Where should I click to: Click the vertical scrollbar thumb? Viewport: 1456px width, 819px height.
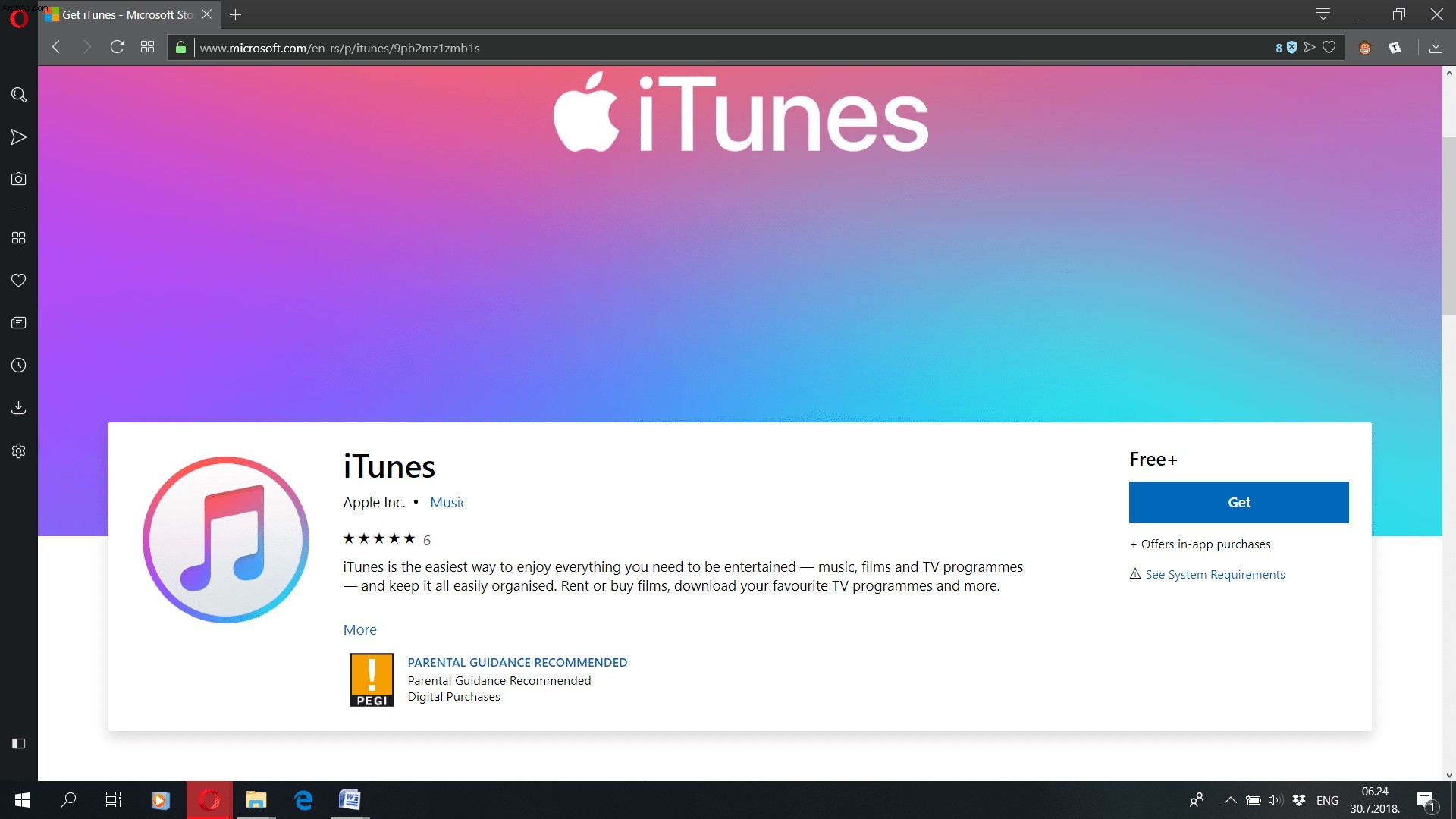tap(1449, 225)
